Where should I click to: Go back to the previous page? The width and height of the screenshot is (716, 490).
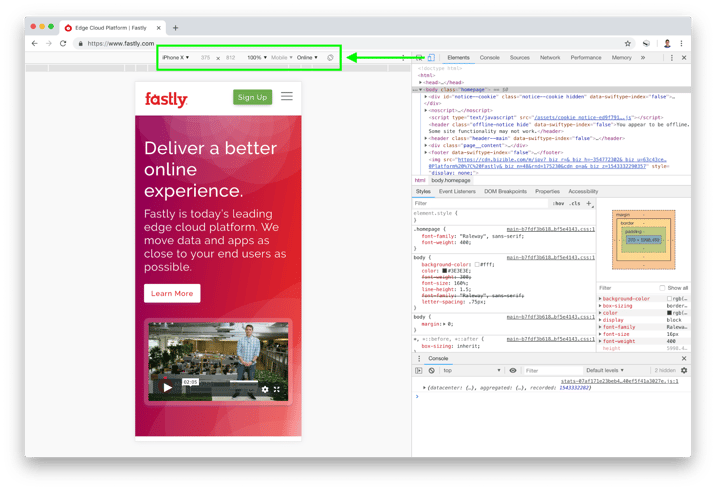point(35,43)
